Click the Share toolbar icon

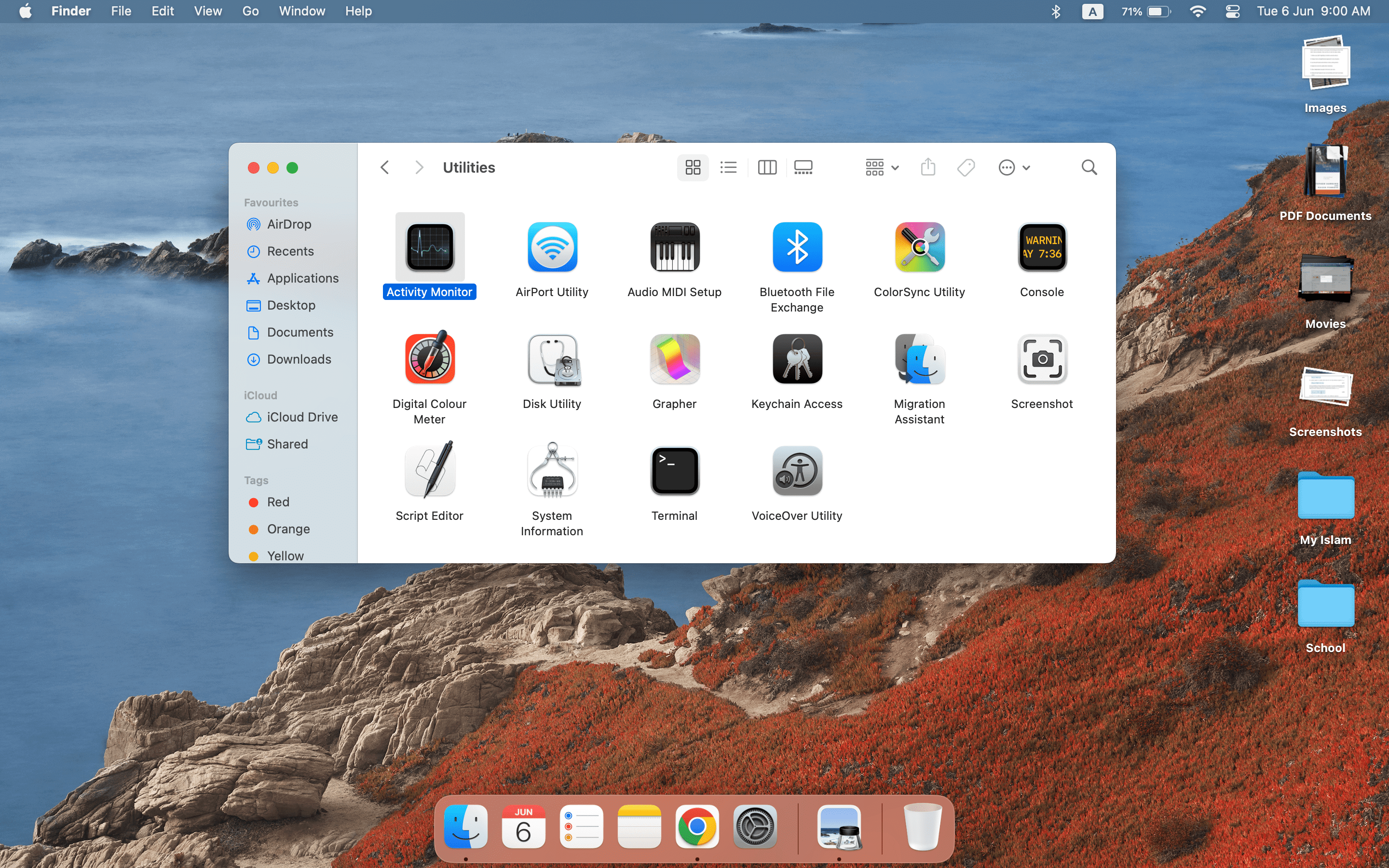[x=928, y=167]
